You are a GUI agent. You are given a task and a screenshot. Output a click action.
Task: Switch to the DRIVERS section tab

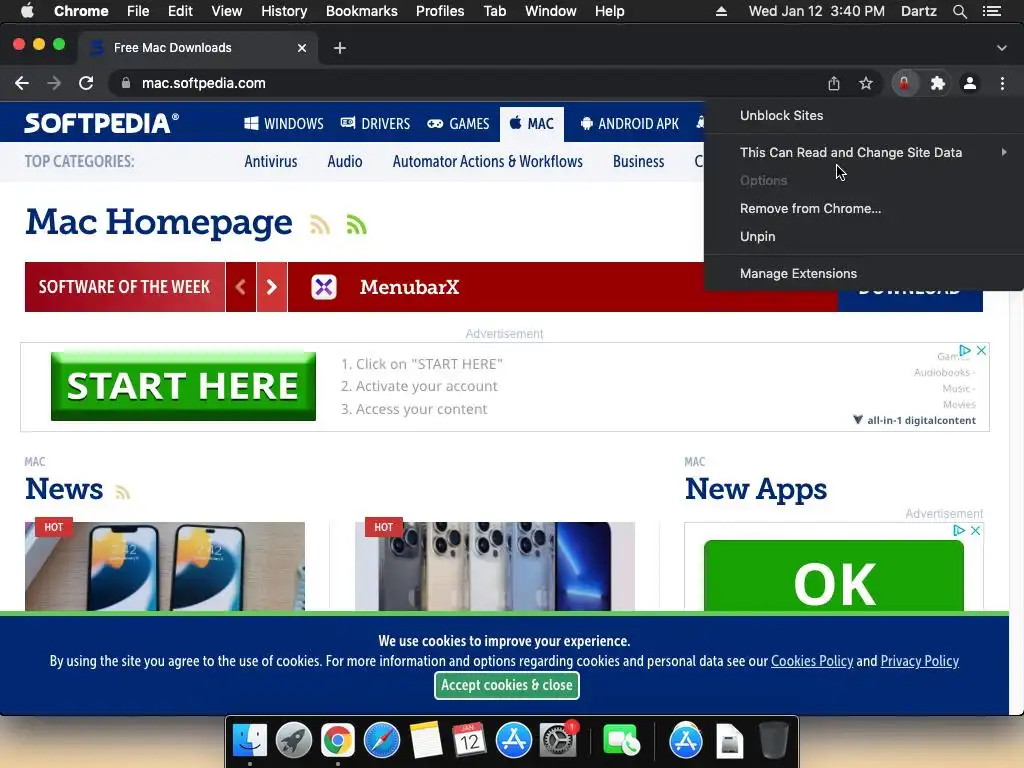pos(376,123)
